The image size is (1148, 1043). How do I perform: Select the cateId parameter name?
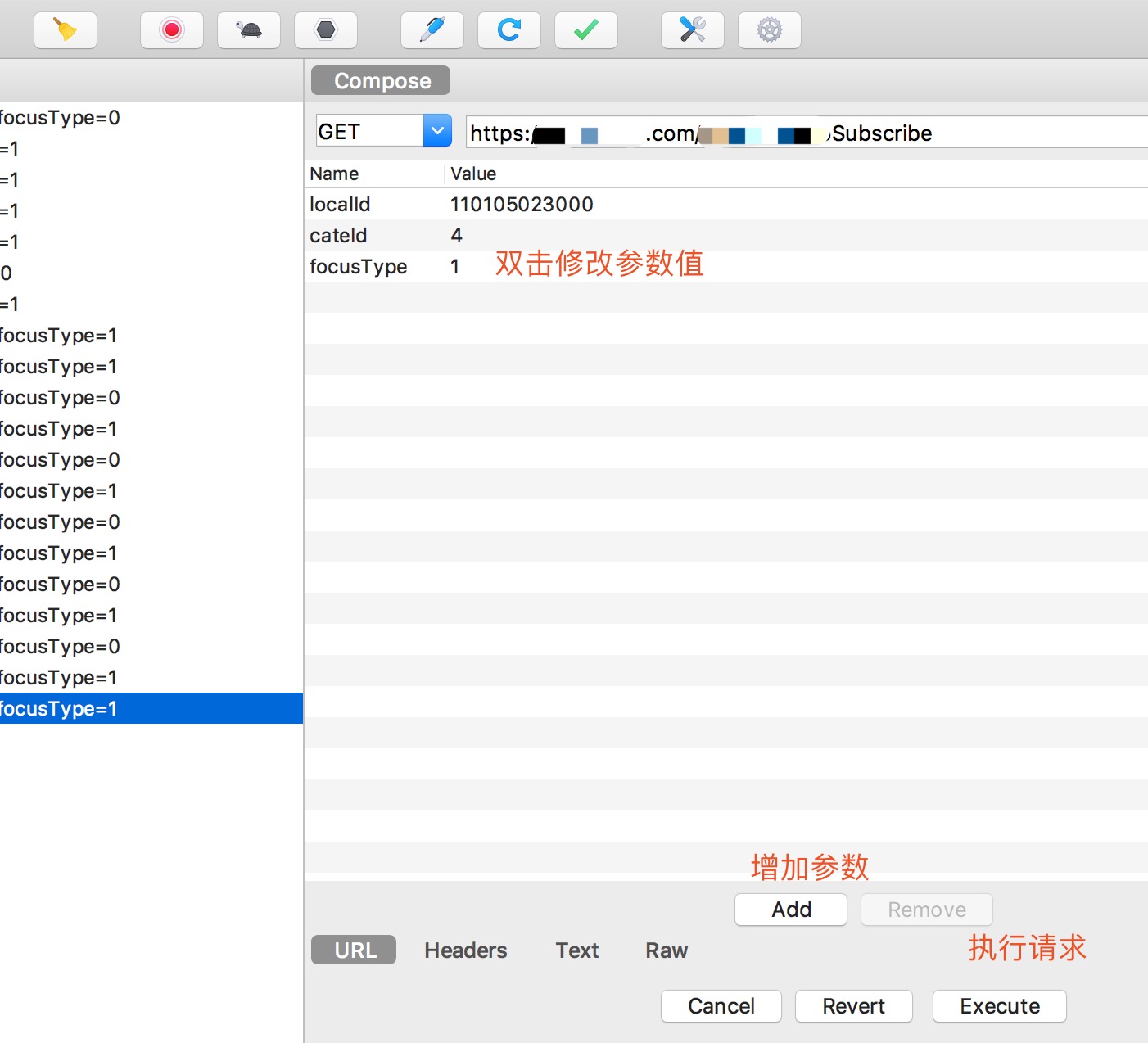(x=338, y=235)
